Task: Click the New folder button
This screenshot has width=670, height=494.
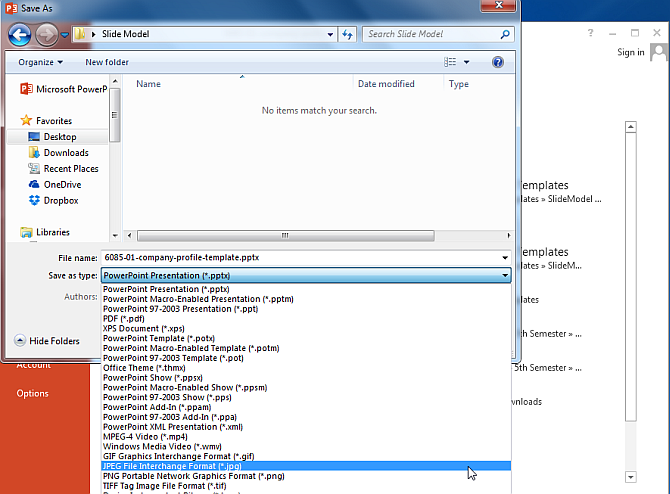Action: 107,62
